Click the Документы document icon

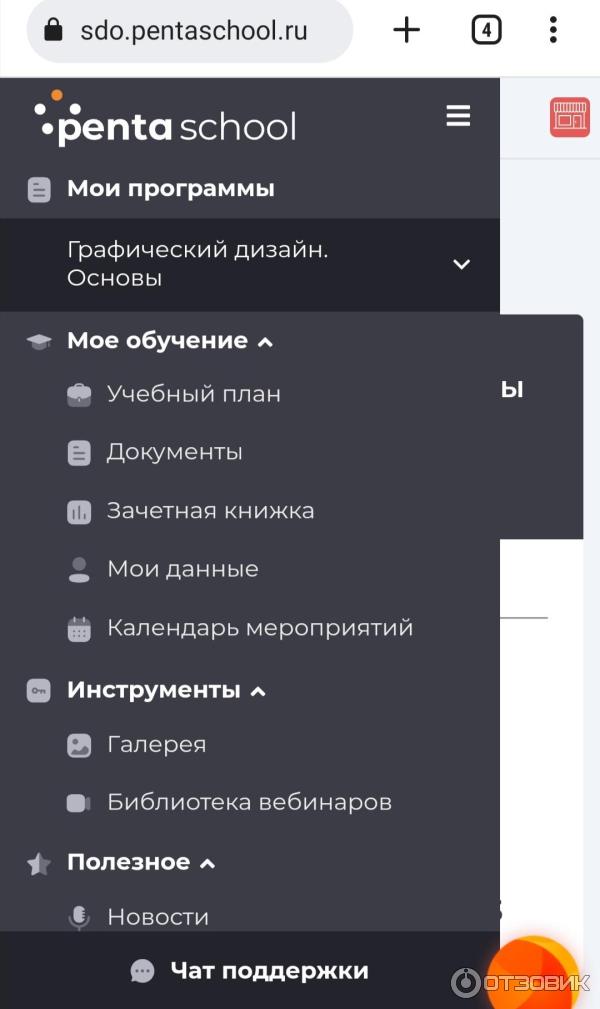pos(79,453)
